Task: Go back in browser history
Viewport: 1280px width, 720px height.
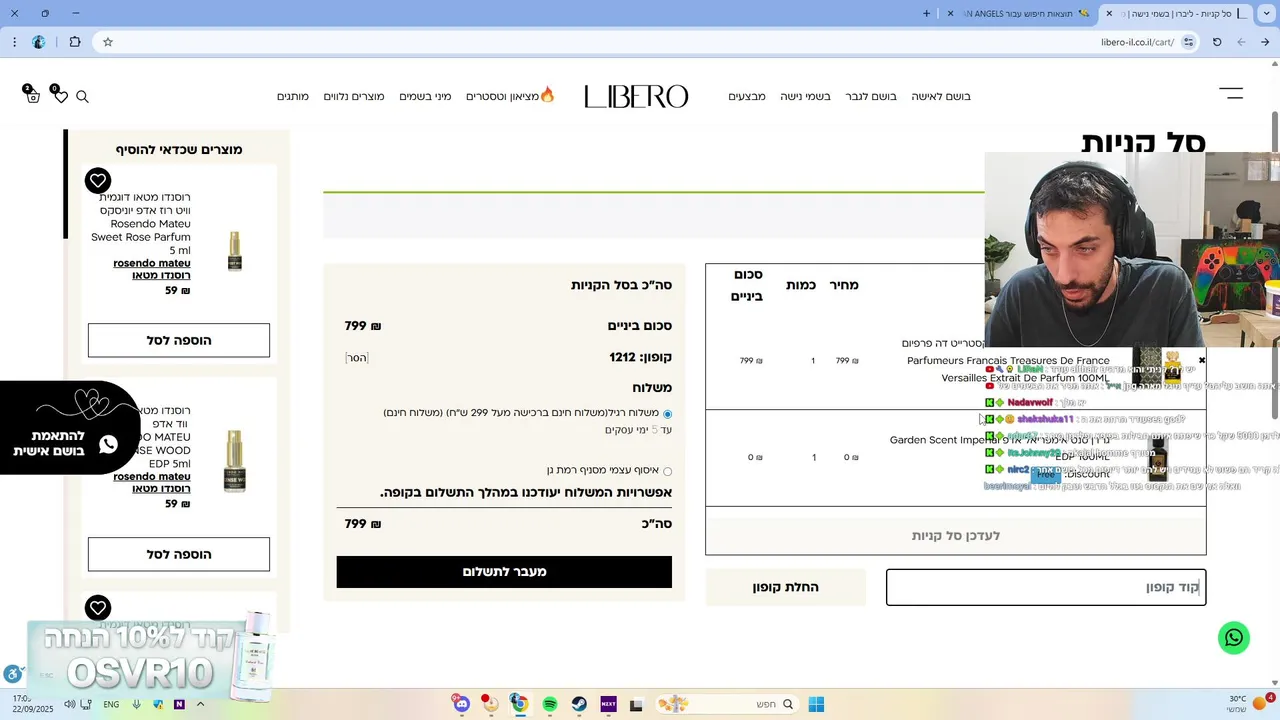Action: pos(1266,42)
